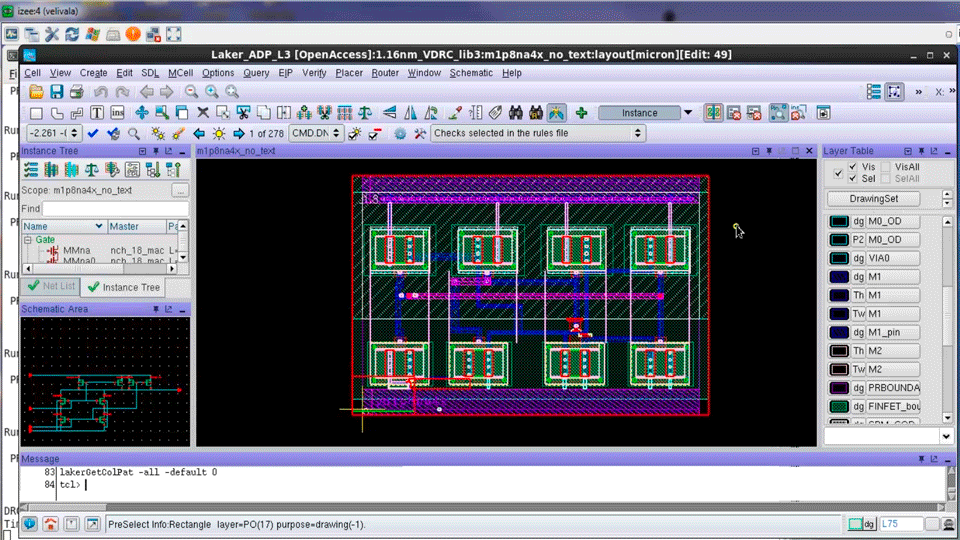Select the dg PRBOUNDA layer swatch
The width and height of the screenshot is (960, 540).
(839, 388)
